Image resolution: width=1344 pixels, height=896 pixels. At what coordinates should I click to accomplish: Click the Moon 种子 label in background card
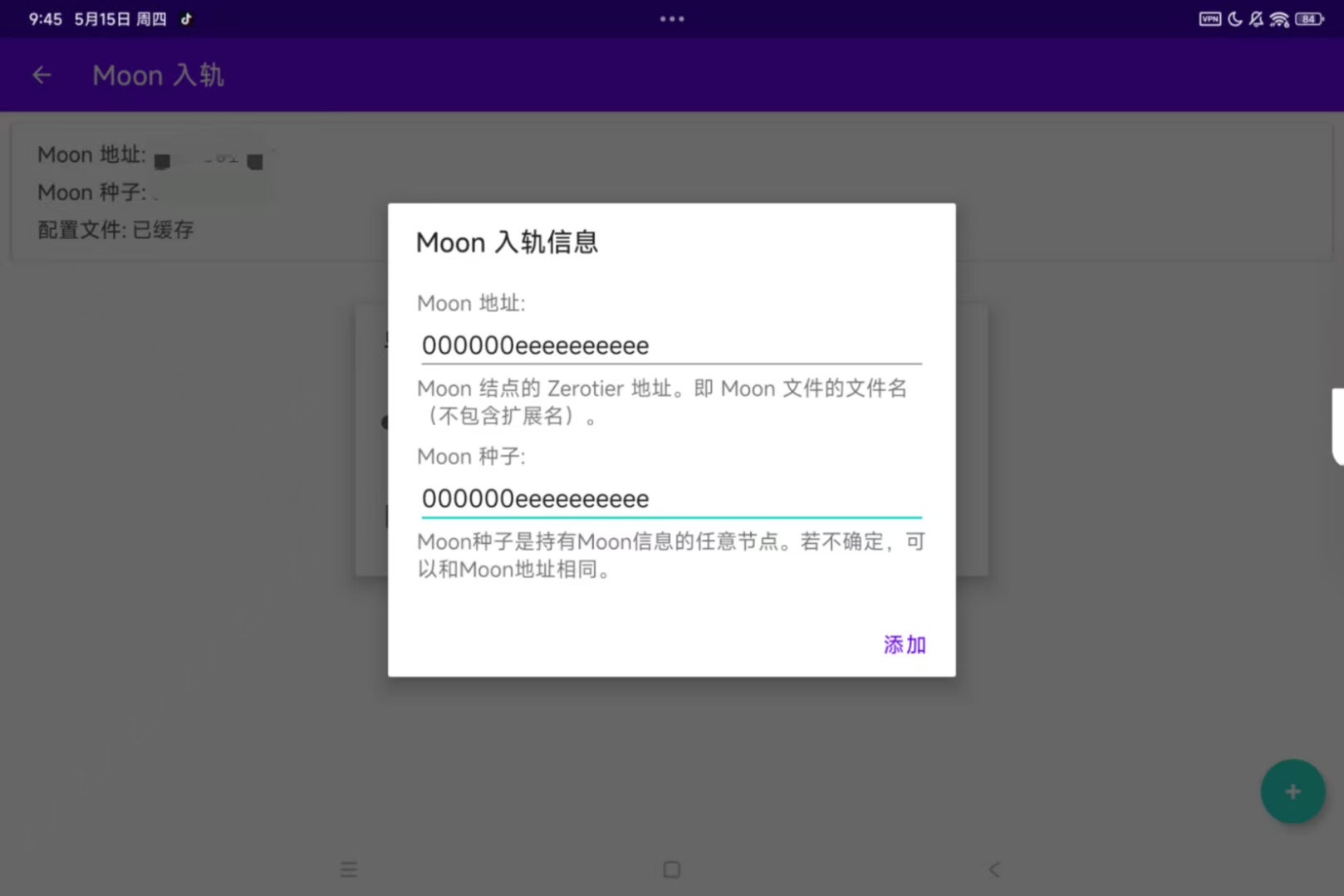coord(91,193)
